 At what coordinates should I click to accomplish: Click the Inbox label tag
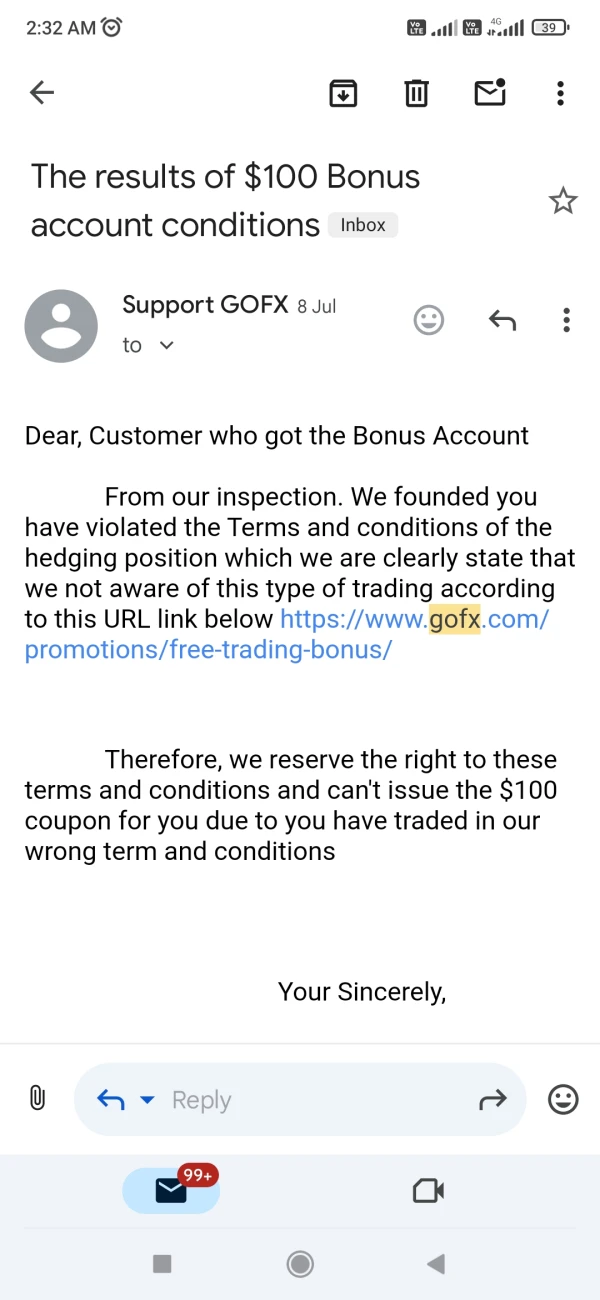(363, 225)
